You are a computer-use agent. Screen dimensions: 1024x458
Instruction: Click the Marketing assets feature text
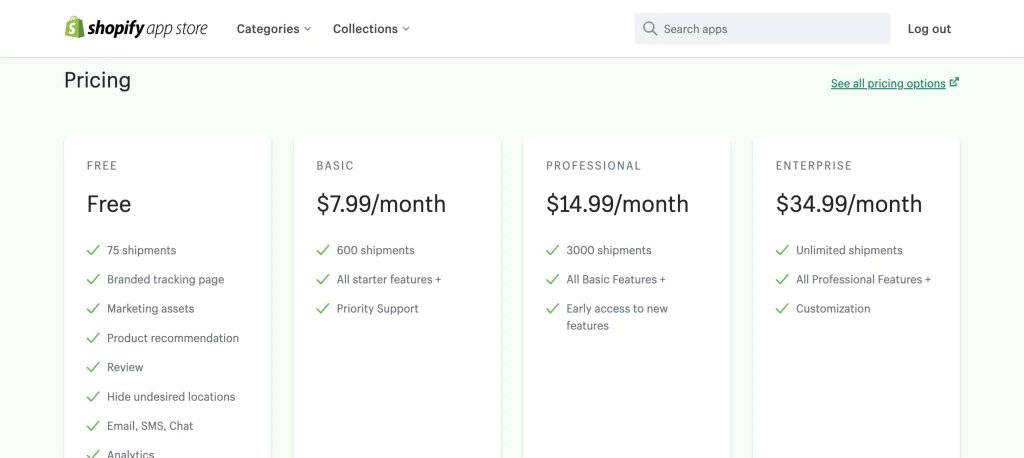click(x=150, y=308)
